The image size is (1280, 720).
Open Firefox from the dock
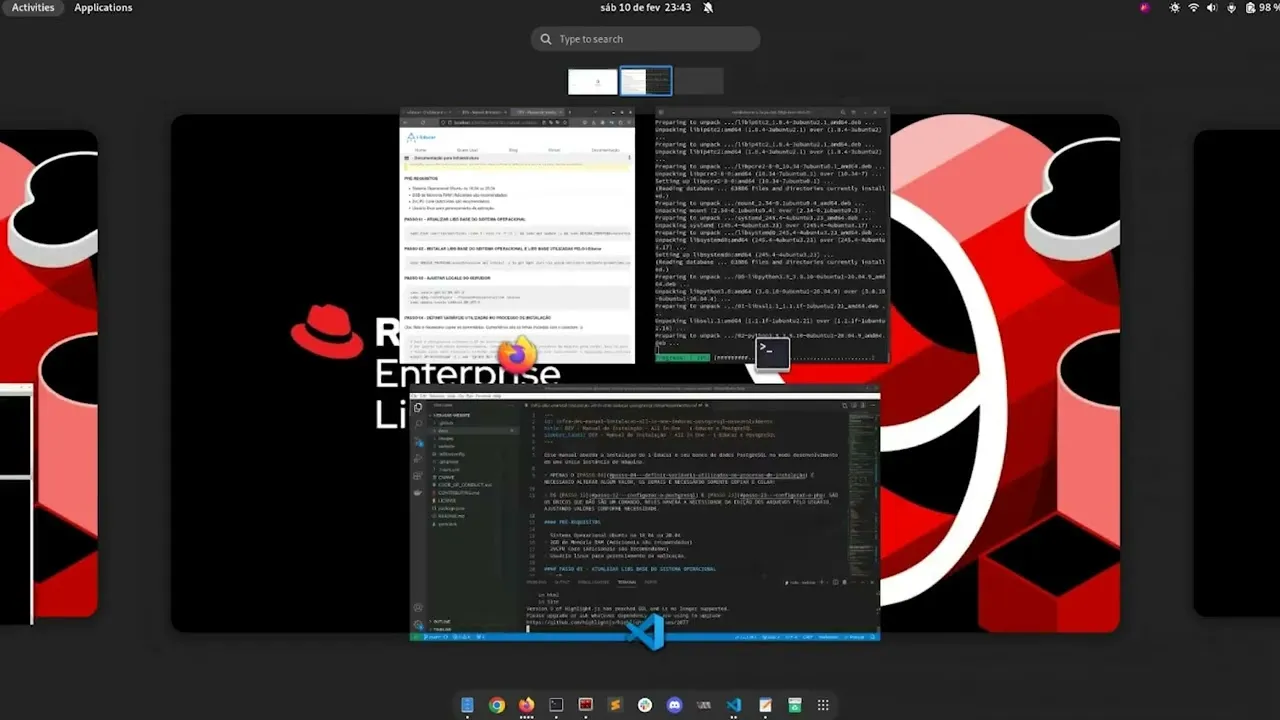(526, 705)
